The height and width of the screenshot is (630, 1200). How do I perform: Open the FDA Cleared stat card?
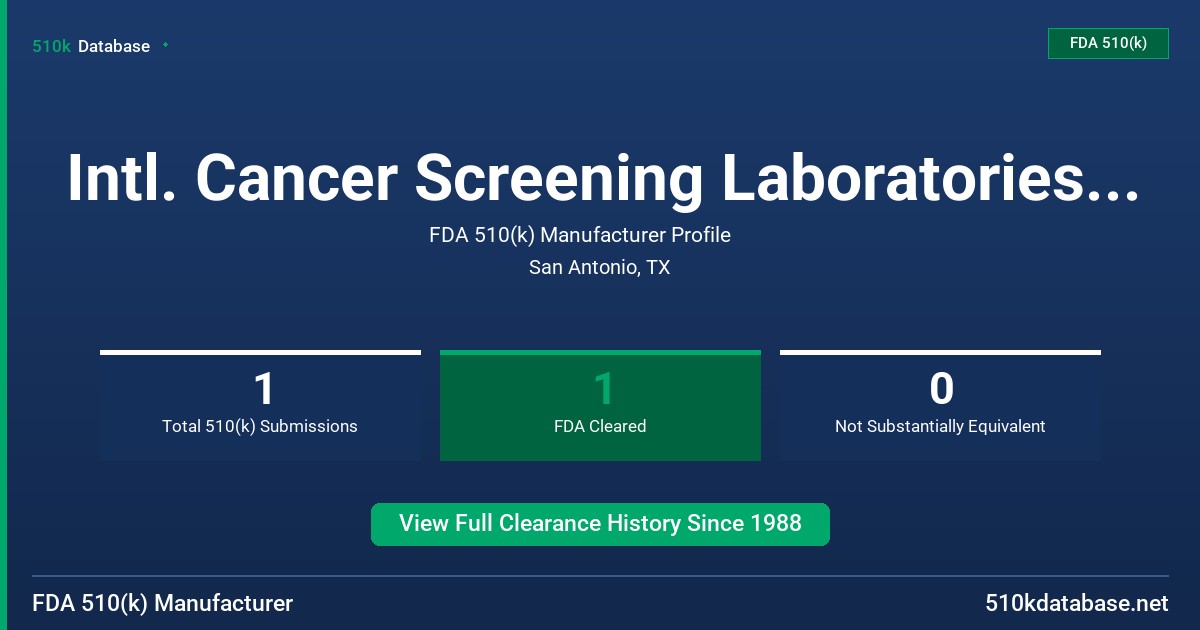tap(600, 406)
